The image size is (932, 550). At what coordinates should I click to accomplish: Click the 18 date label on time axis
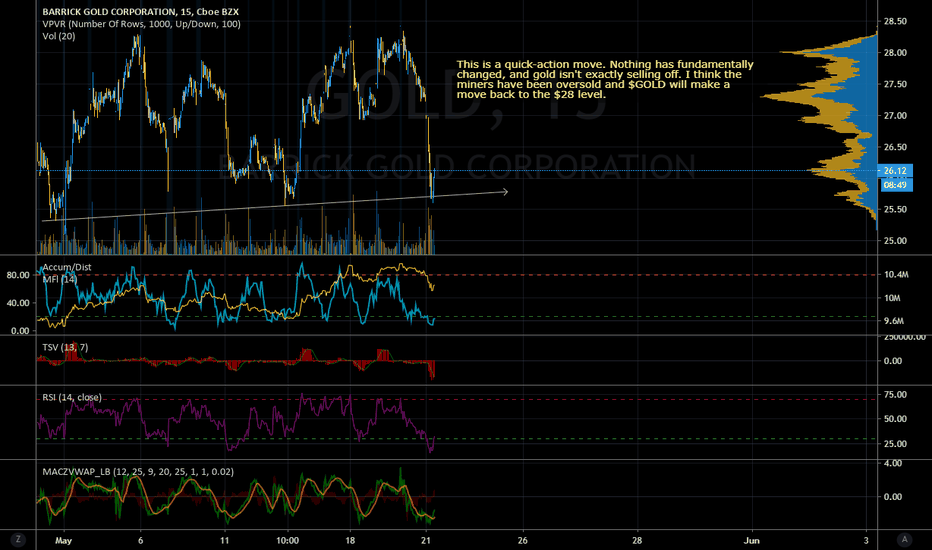pyautogui.click(x=350, y=540)
